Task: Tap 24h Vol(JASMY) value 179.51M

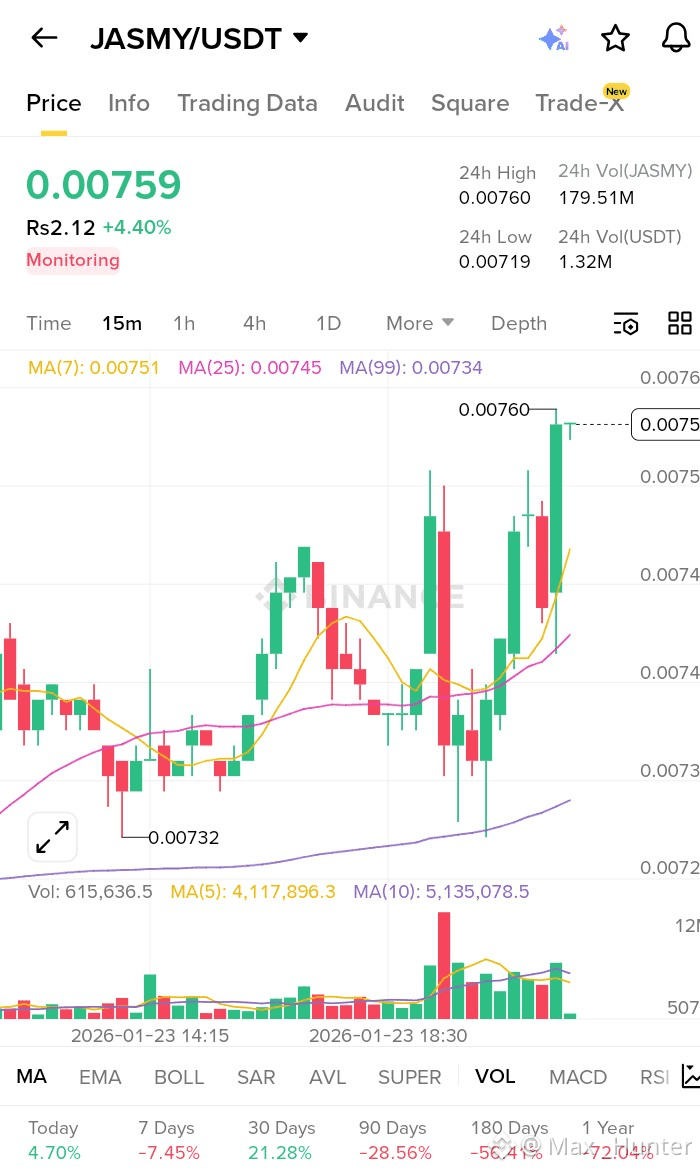Action: [x=596, y=198]
